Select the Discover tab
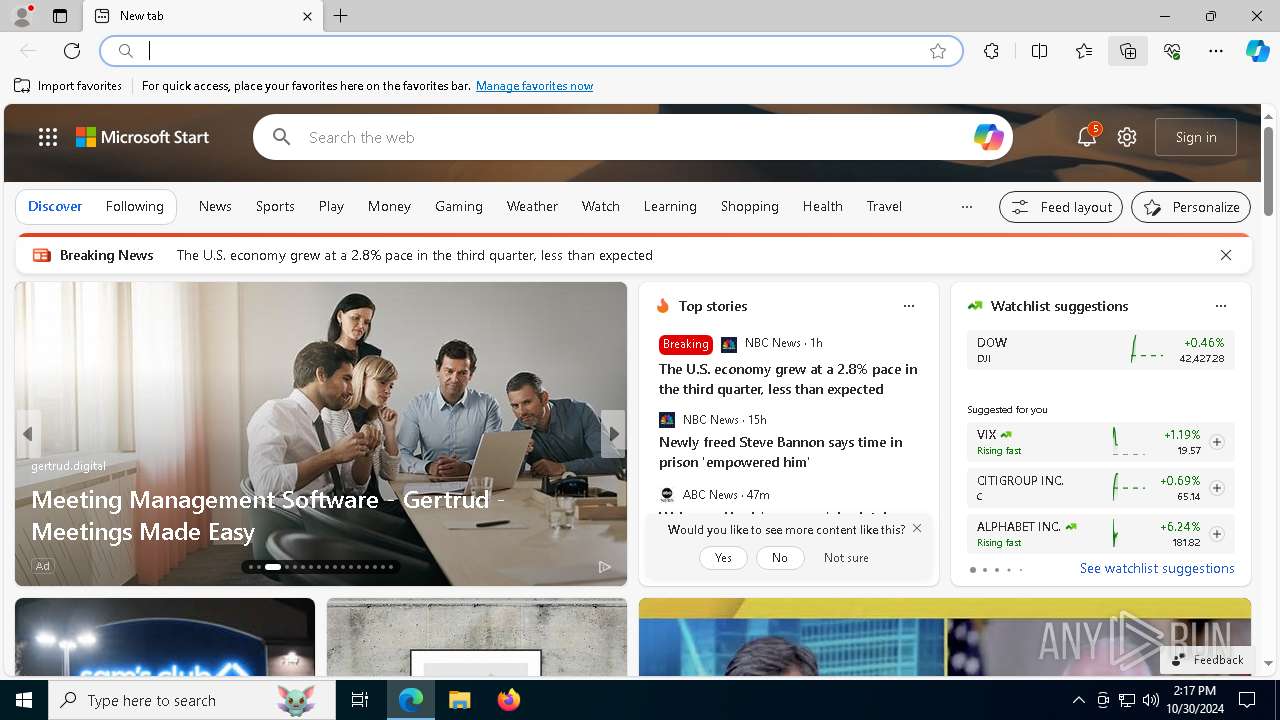This screenshot has height=720, width=1280. pos(55,206)
